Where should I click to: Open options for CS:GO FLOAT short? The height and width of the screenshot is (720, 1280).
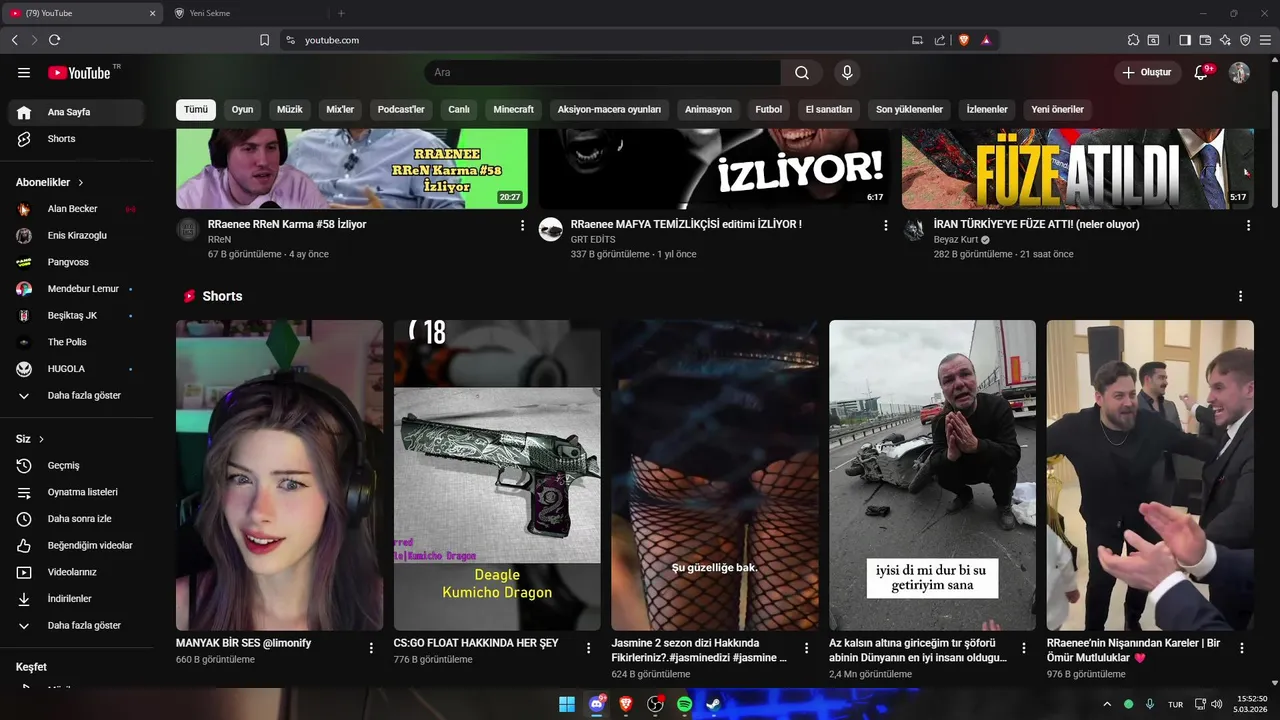[x=588, y=648]
